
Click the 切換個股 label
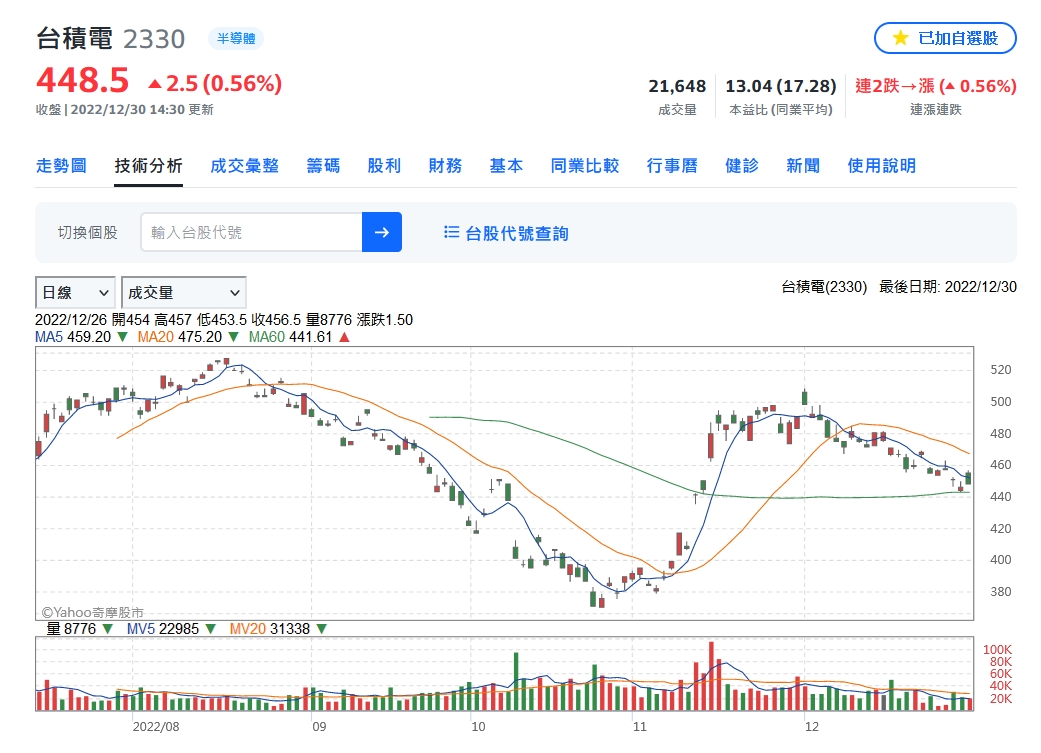[x=88, y=232]
